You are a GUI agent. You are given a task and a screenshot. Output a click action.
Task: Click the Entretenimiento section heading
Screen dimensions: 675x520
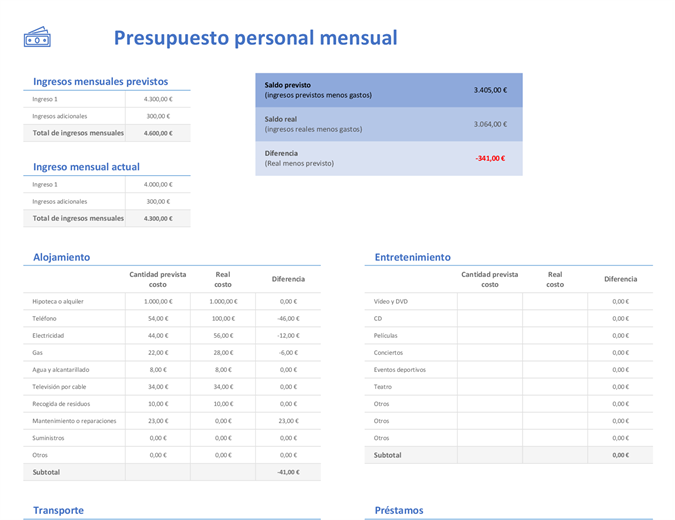coord(412,257)
